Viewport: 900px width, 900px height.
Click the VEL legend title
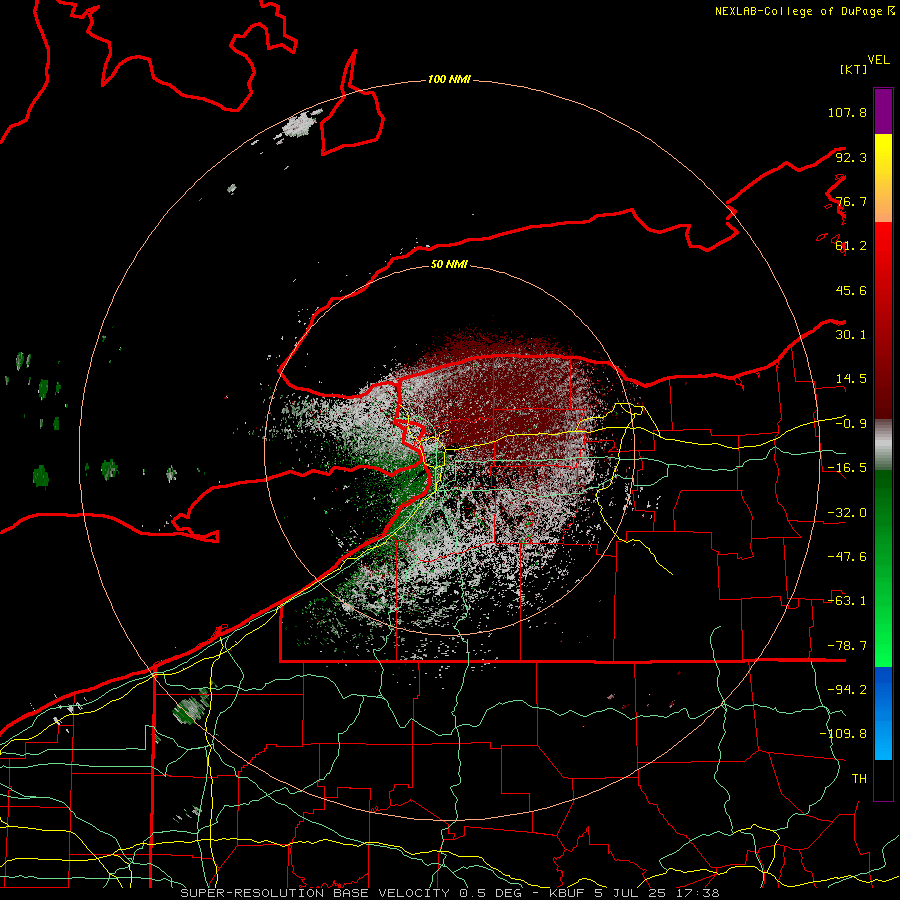pos(878,60)
